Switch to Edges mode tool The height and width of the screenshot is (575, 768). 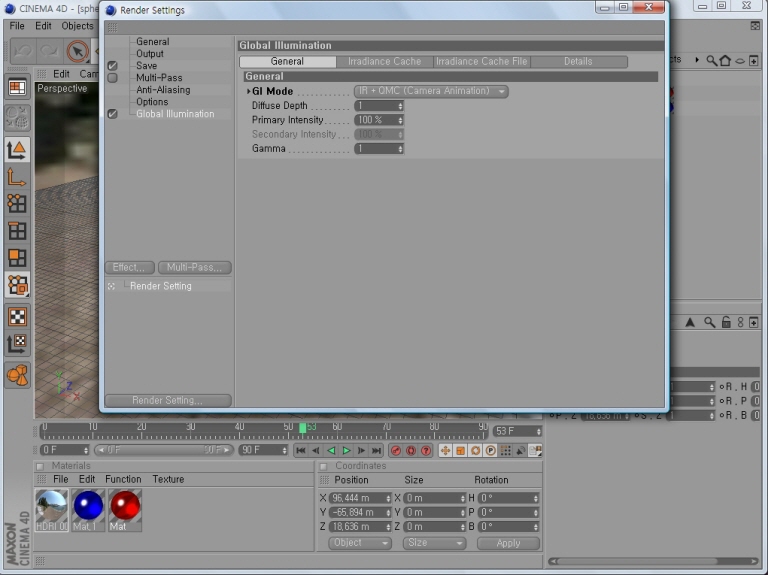(17, 231)
